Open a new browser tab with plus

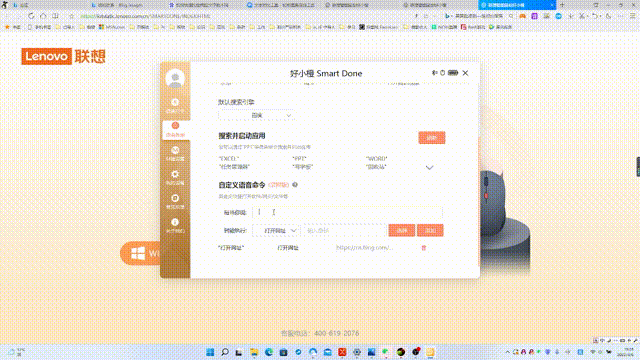click(562, 5)
